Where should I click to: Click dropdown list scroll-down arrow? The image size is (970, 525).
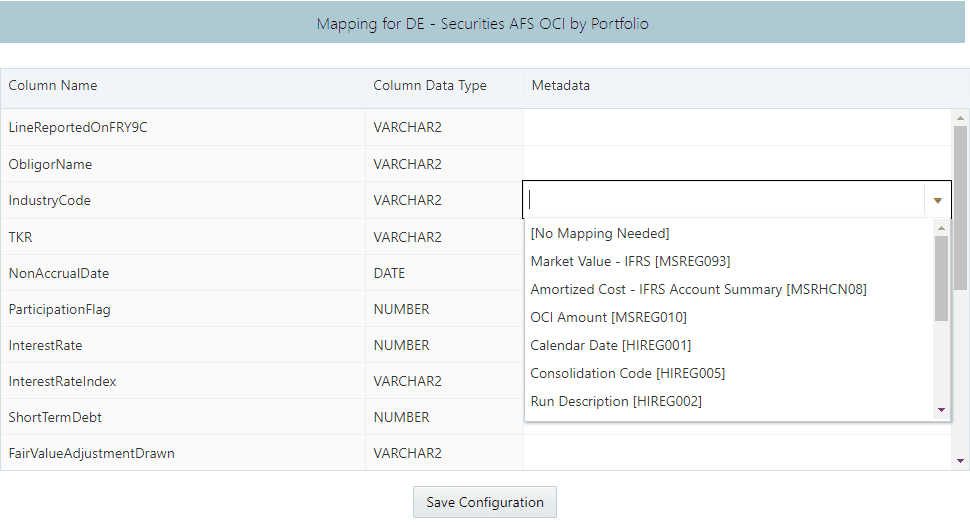941,410
